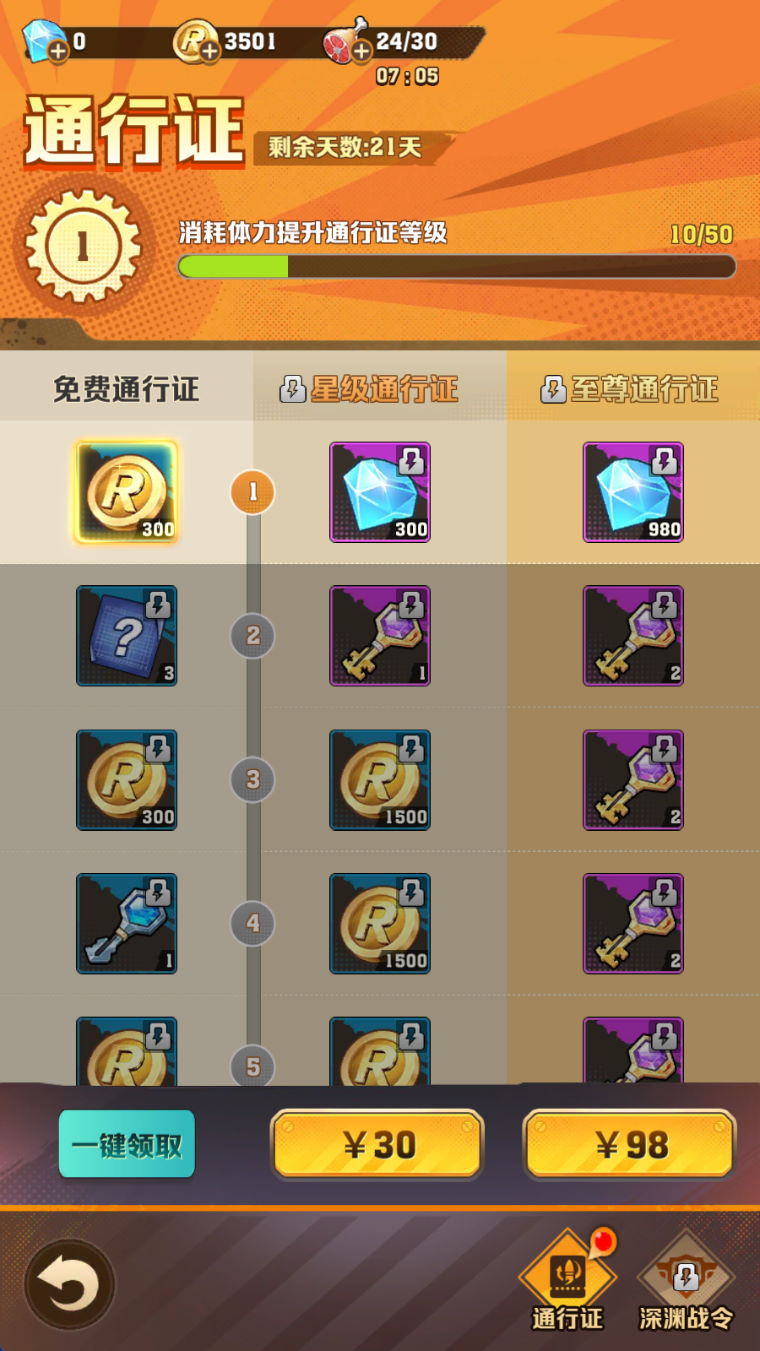Go back using the return arrow button

coord(70,1284)
